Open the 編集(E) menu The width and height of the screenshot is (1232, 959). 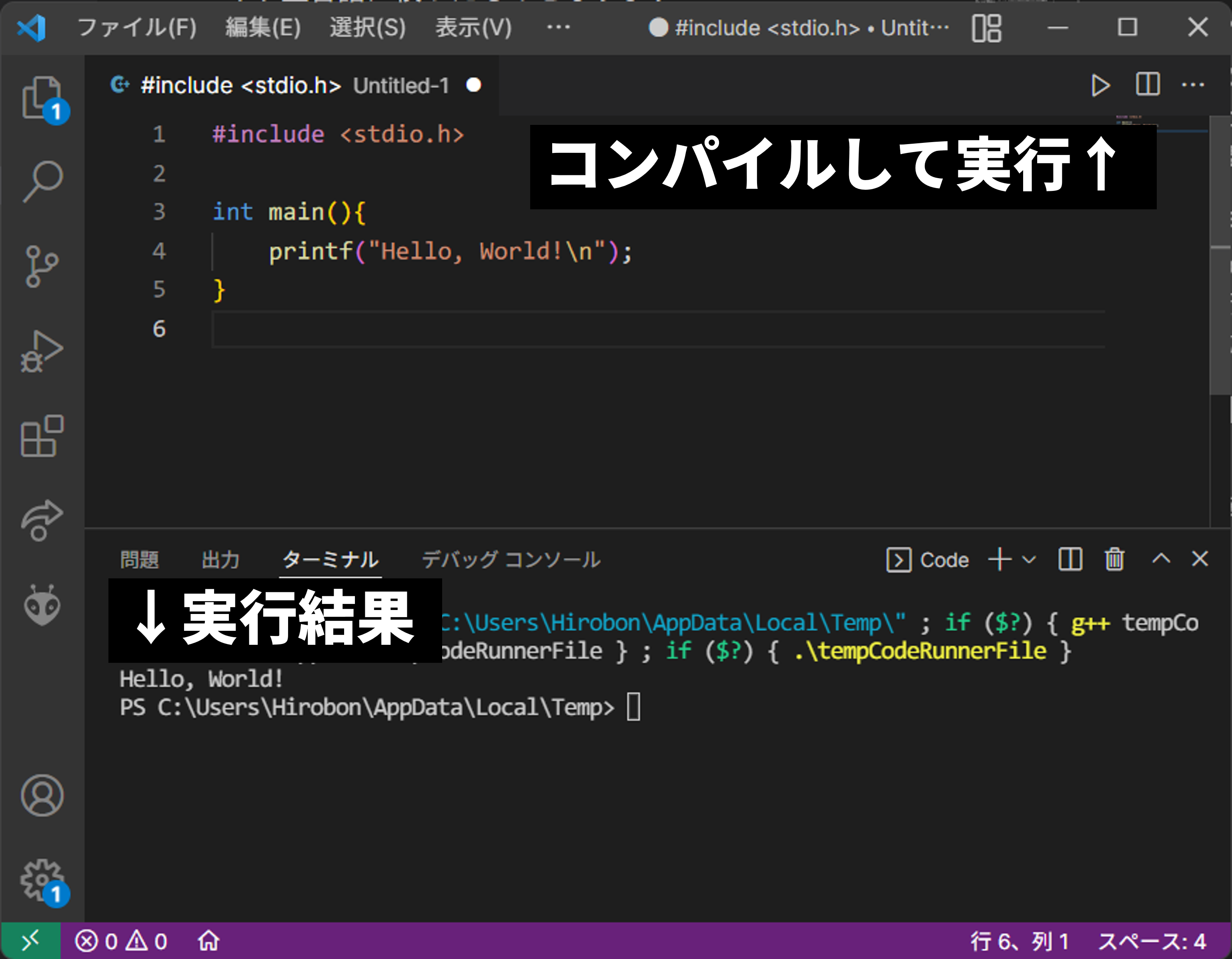(x=263, y=27)
